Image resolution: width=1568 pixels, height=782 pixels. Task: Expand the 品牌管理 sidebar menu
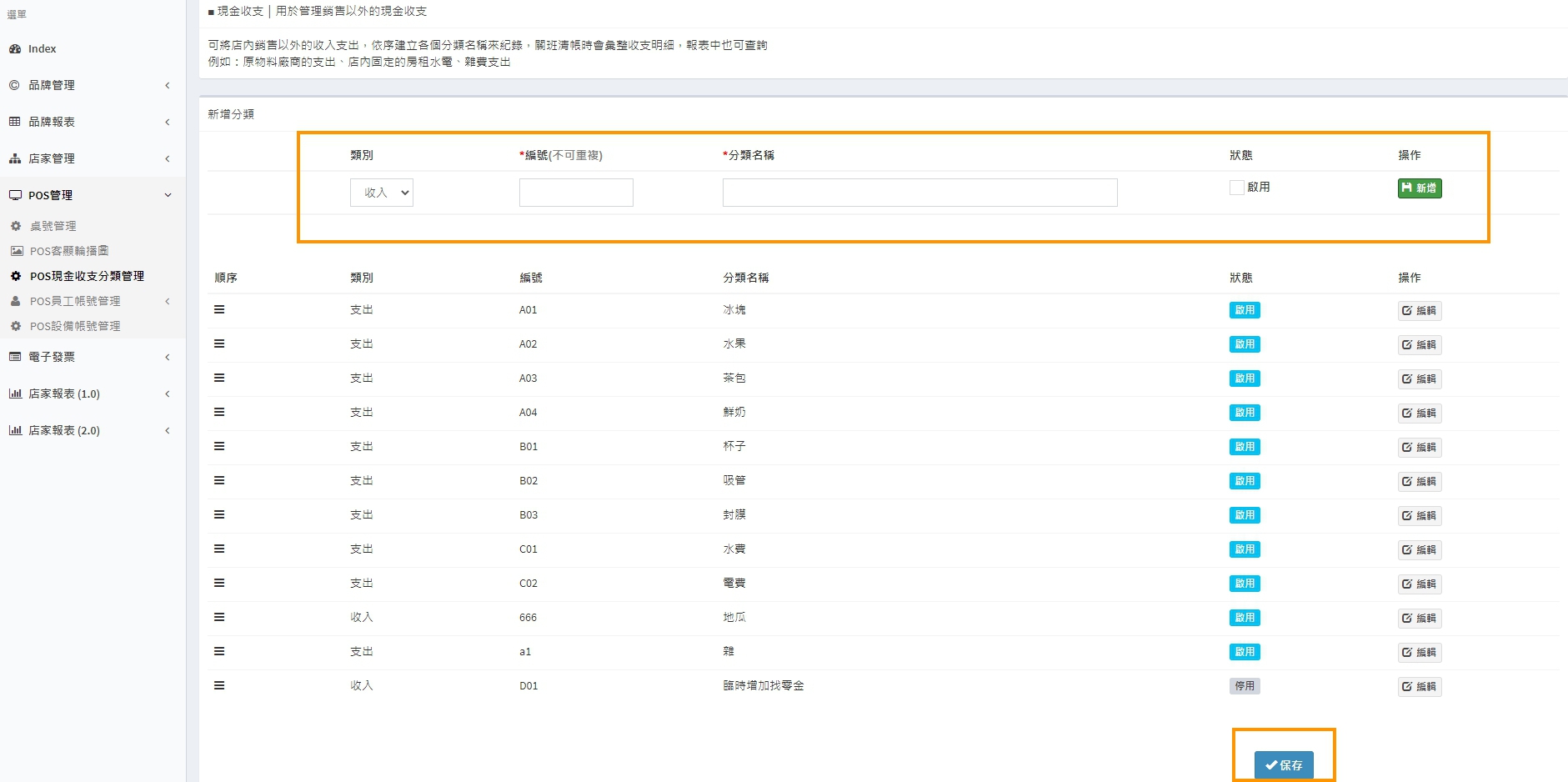point(90,85)
